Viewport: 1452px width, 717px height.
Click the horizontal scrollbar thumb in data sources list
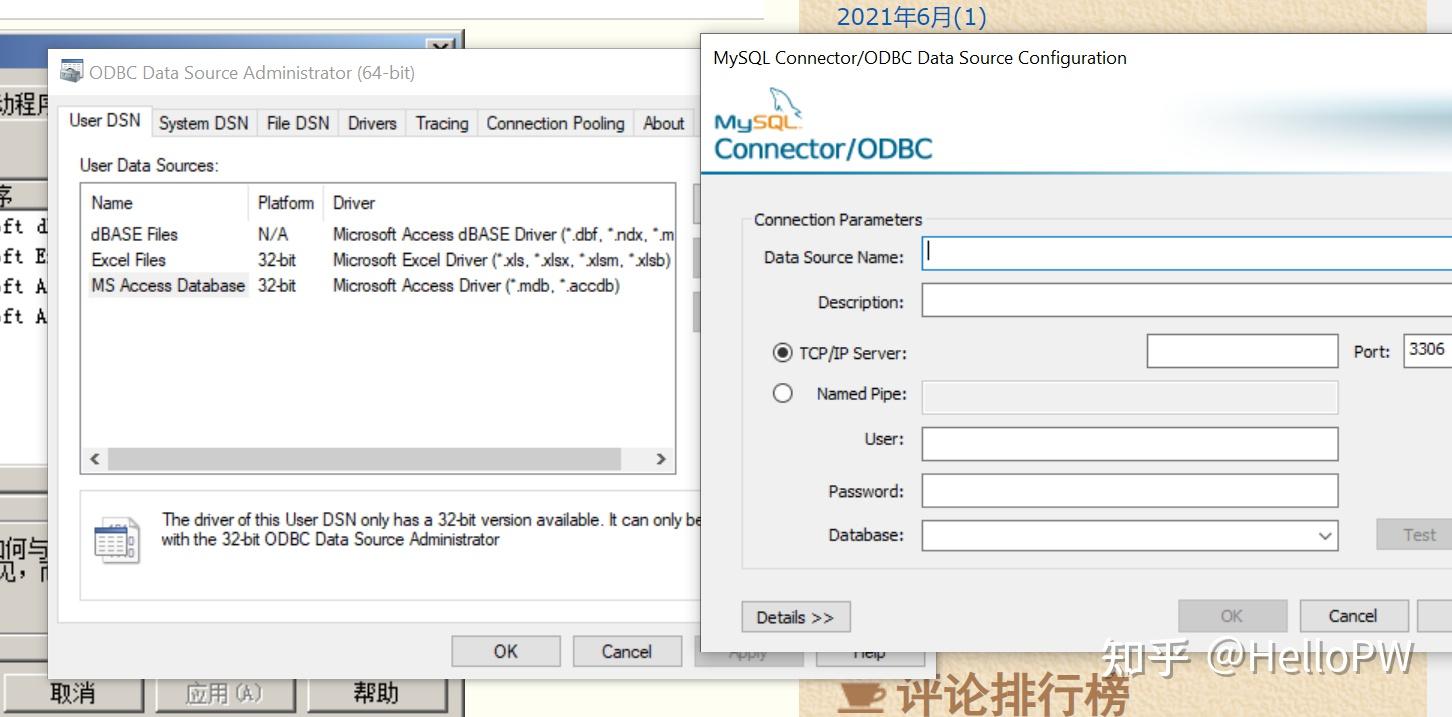tap(364, 459)
